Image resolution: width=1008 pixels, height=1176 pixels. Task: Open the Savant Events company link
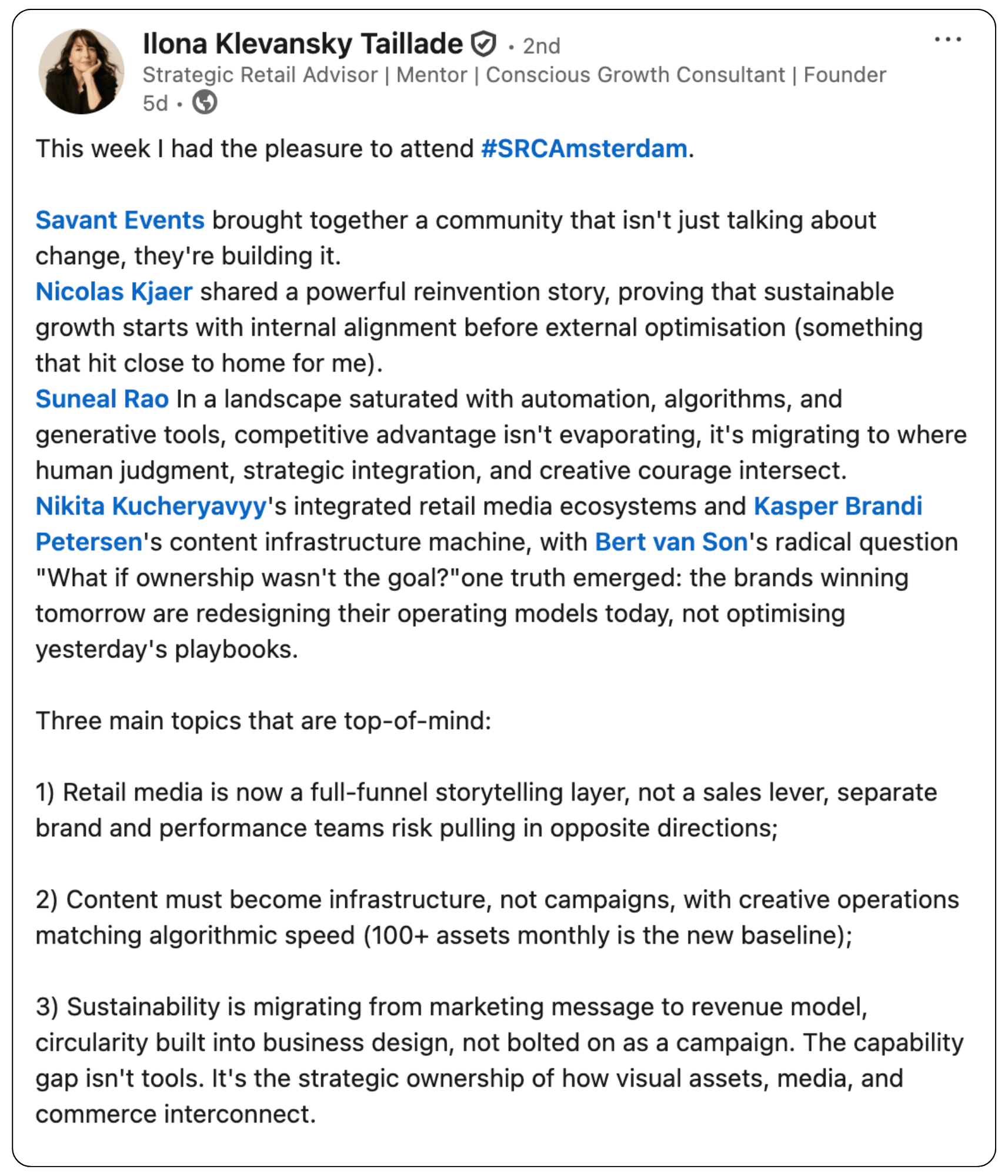120,220
